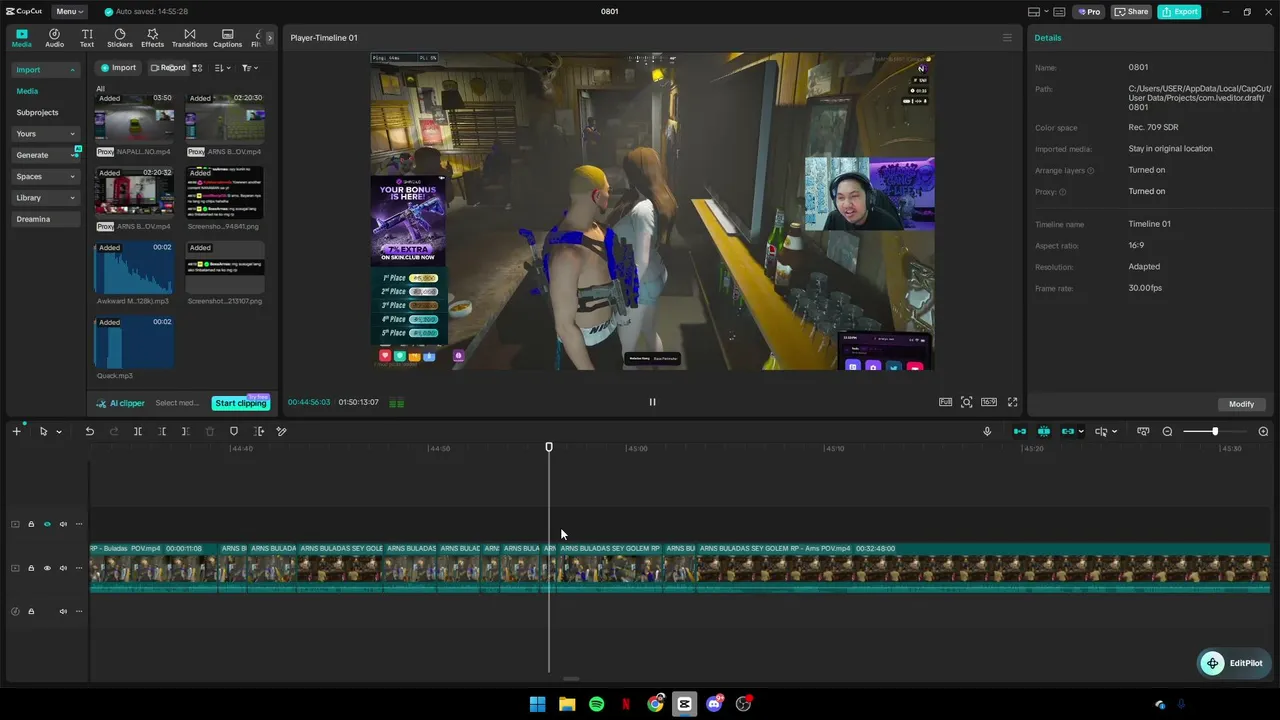
Task: Zoom in on the timeline
Action: click(x=1263, y=431)
